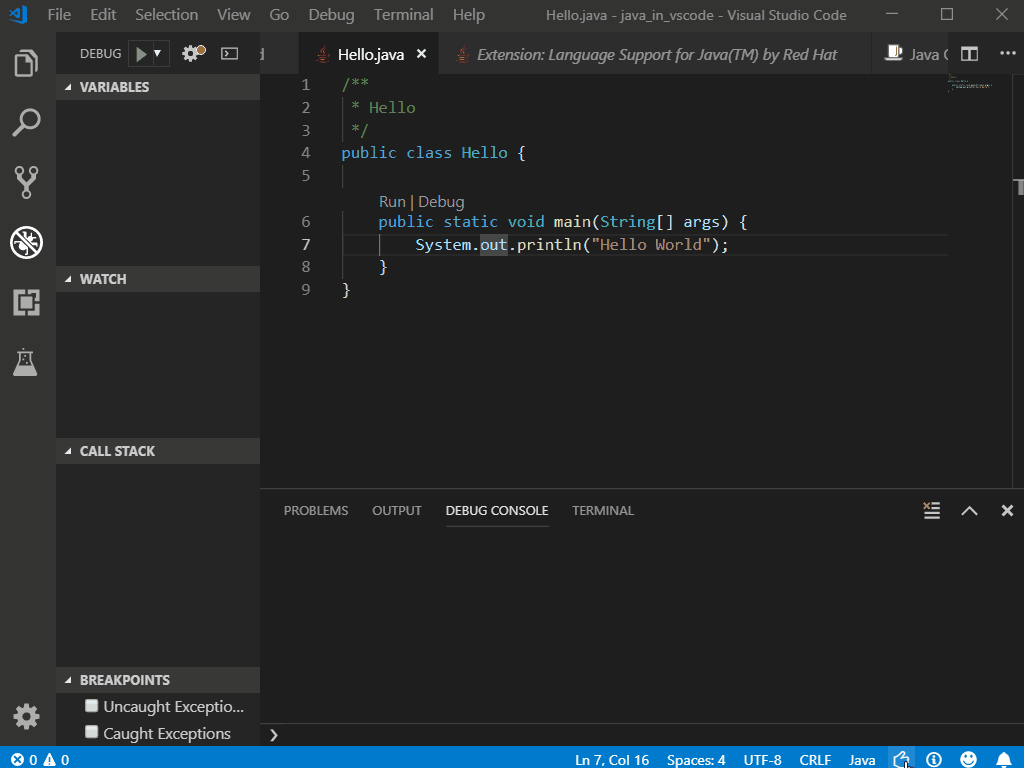Select the Search icon in the activity bar
Image resolution: width=1024 pixels, height=768 pixels.
[x=26, y=122]
